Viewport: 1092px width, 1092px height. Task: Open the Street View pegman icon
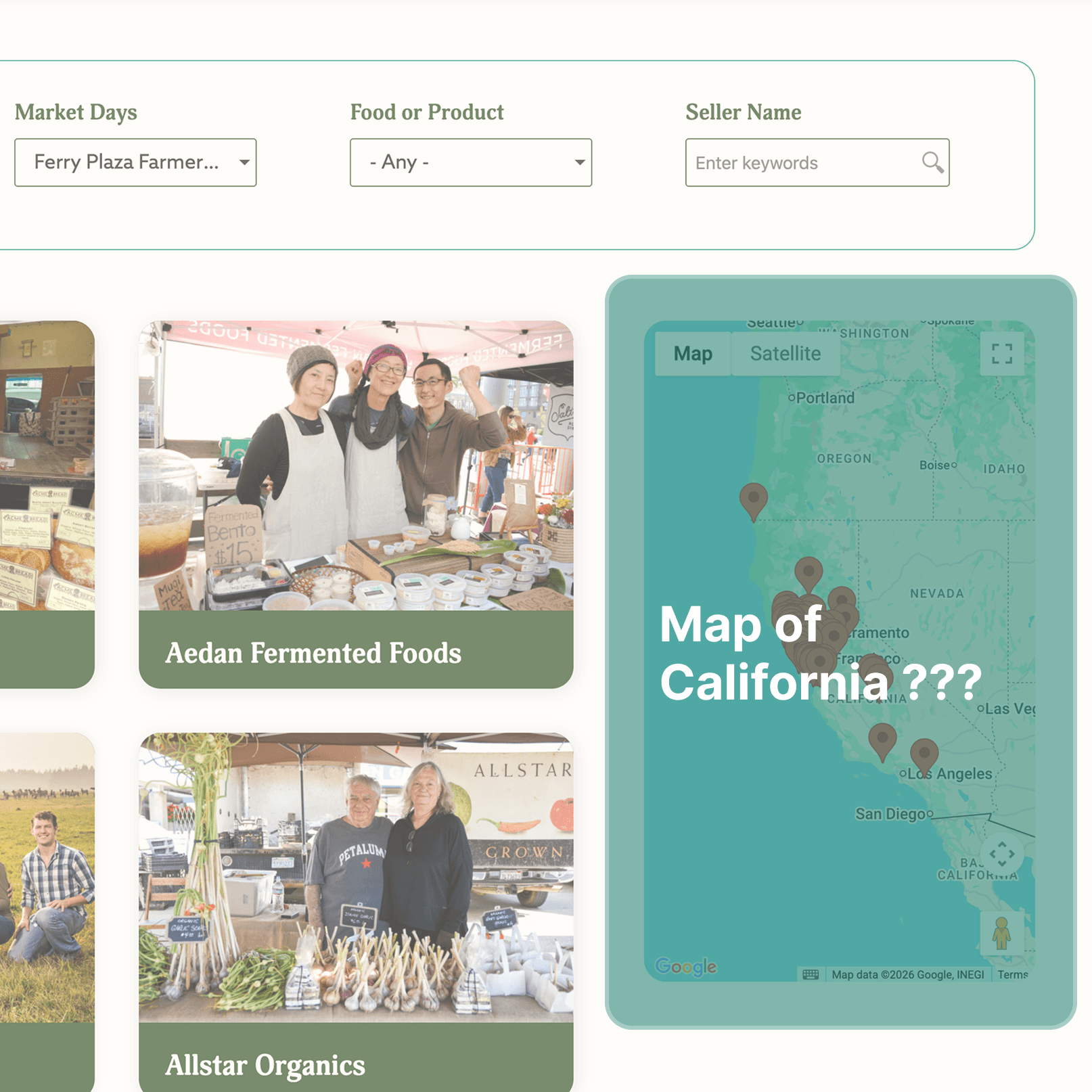[1001, 933]
